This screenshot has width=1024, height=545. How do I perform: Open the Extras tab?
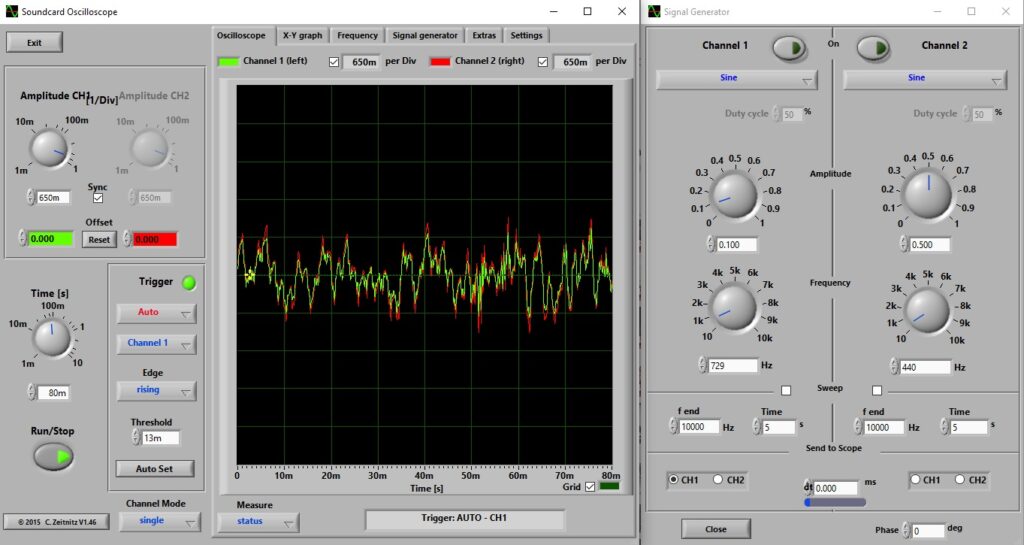tap(484, 35)
